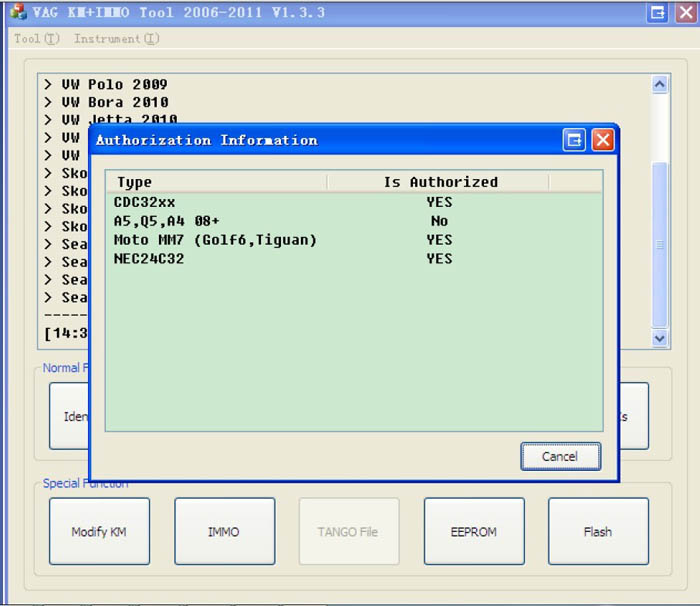The height and width of the screenshot is (606, 700).
Task: Close the main VAG KM+IMMO Tool window
Action: [686, 12]
